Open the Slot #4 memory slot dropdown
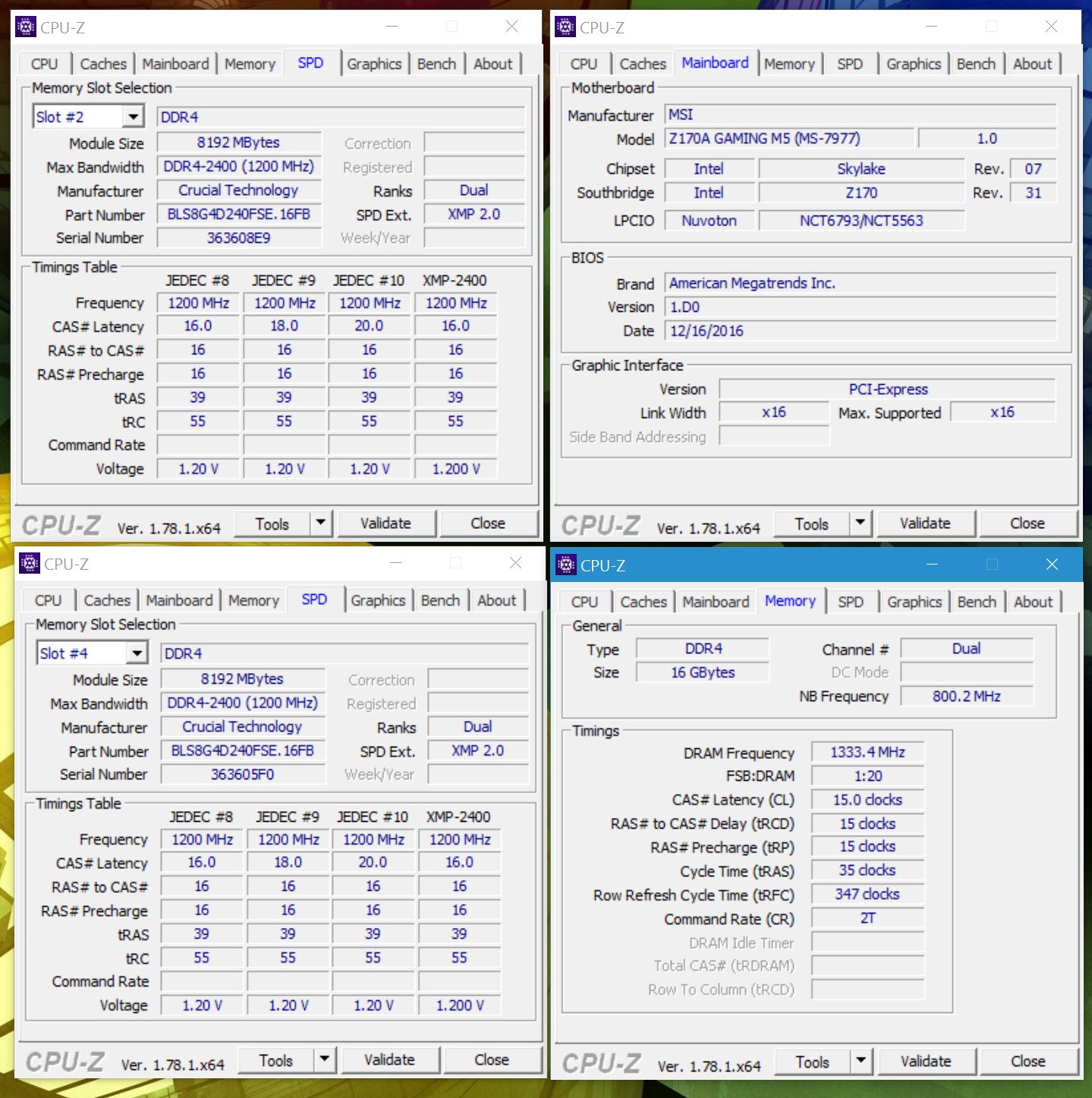Screen dimensions: 1092x1098 (x=137, y=653)
